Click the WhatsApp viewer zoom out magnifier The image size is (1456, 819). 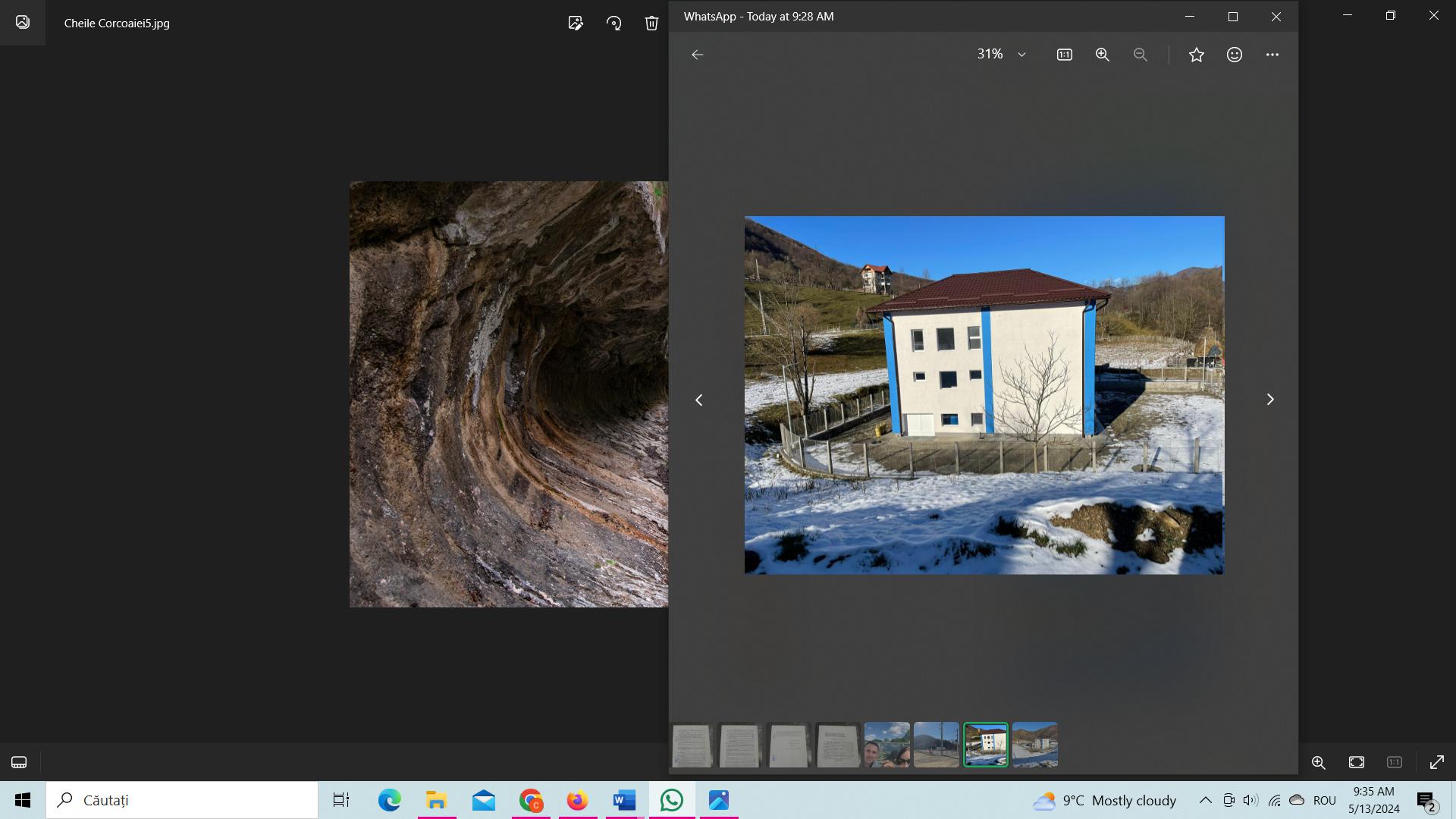[1140, 55]
